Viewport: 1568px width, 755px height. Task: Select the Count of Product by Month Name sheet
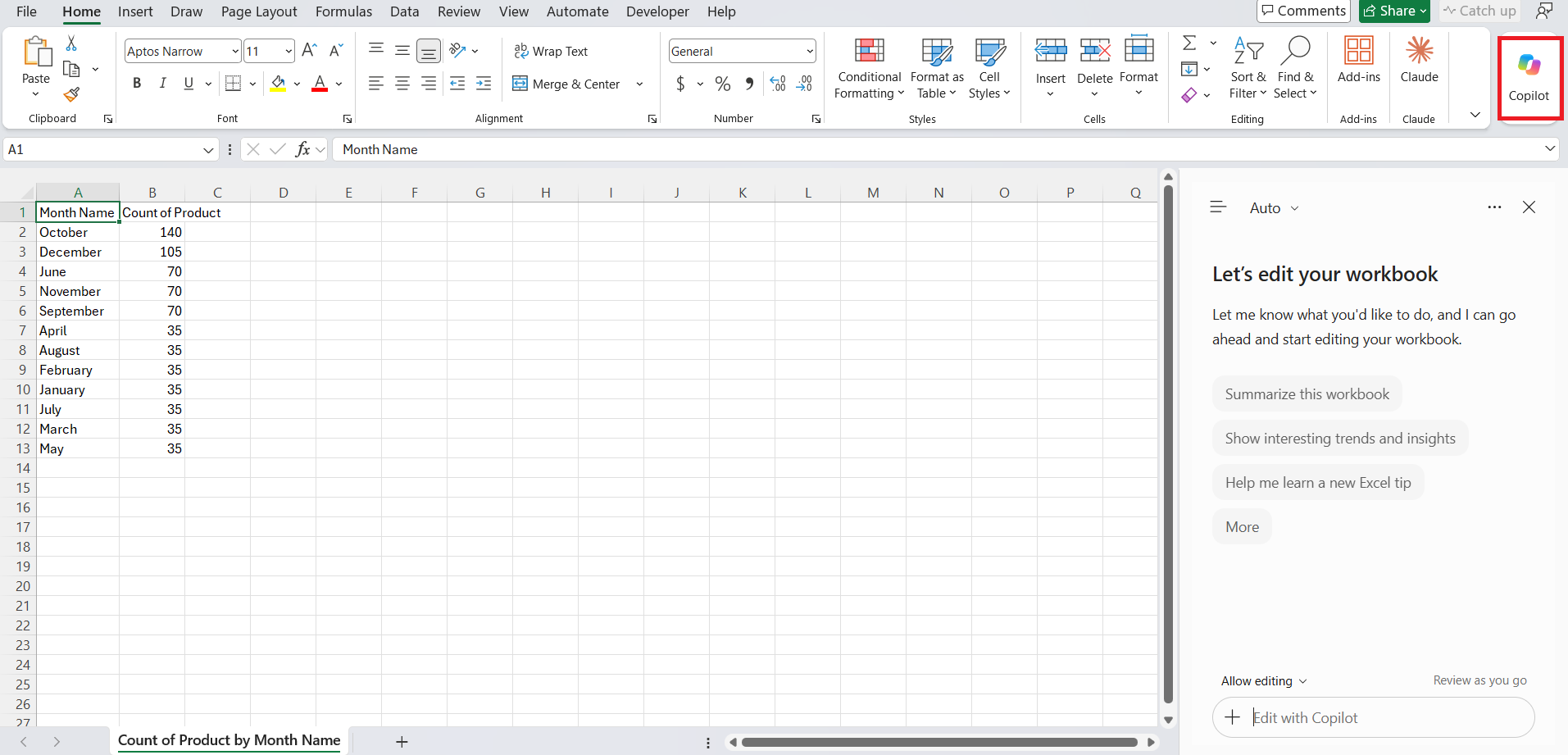tap(229, 740)
